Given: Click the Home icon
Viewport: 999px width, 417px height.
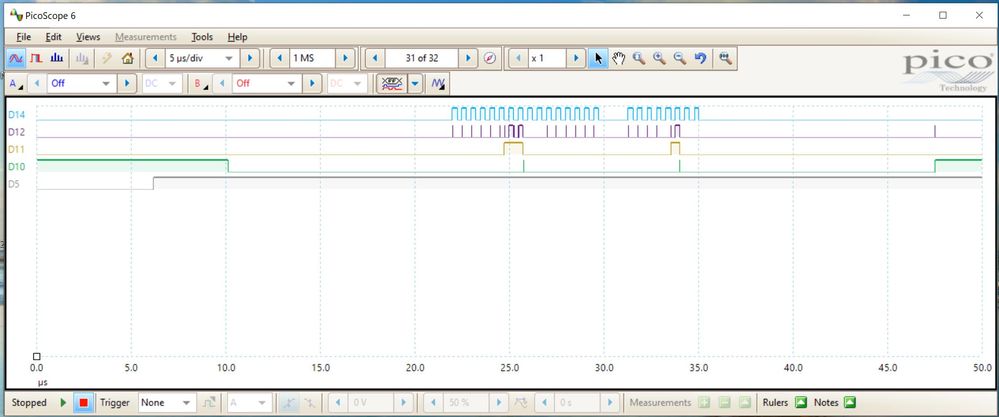Looking at the screenshot, I should coord(127,59).
